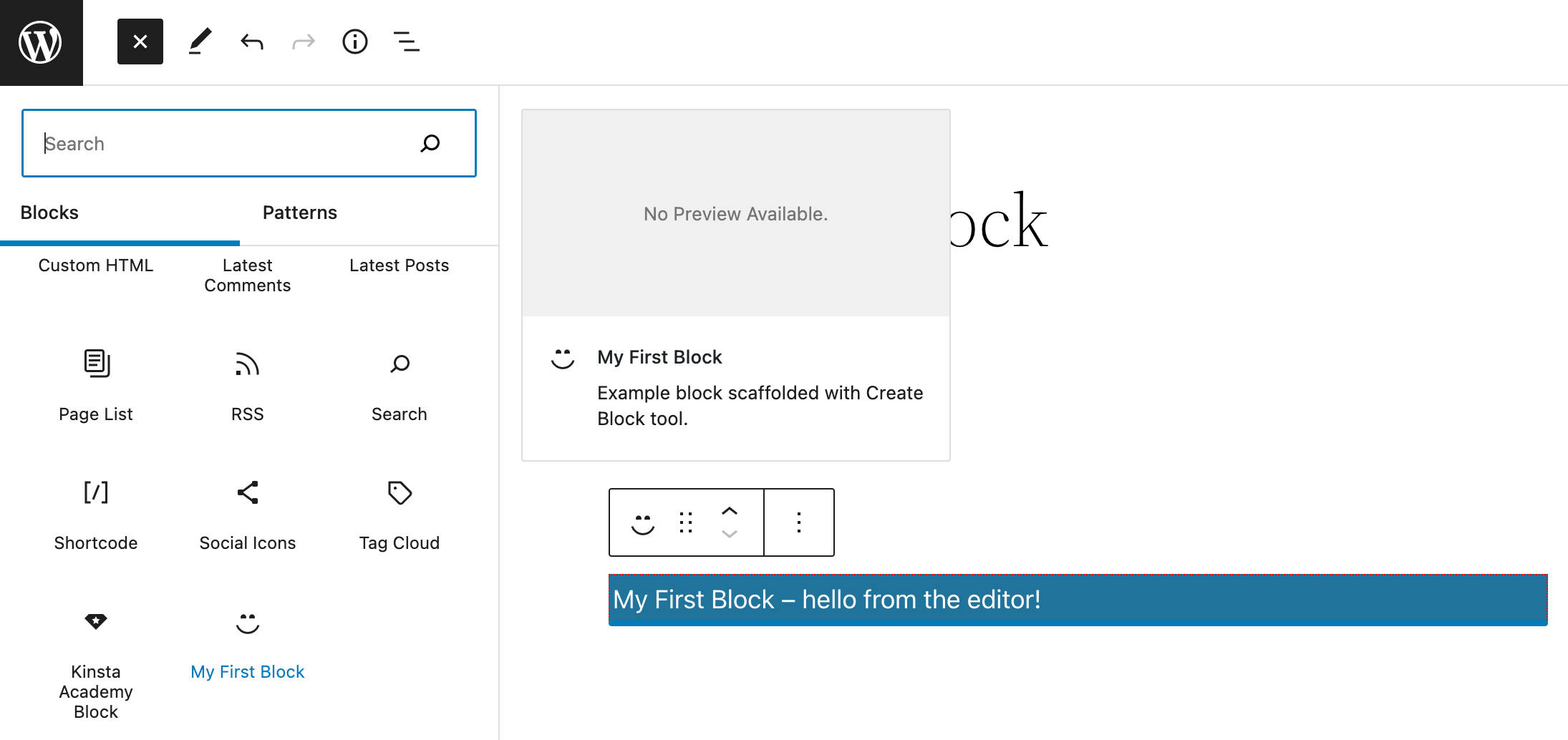Stay on the Blocks tab

click(49, 212)
